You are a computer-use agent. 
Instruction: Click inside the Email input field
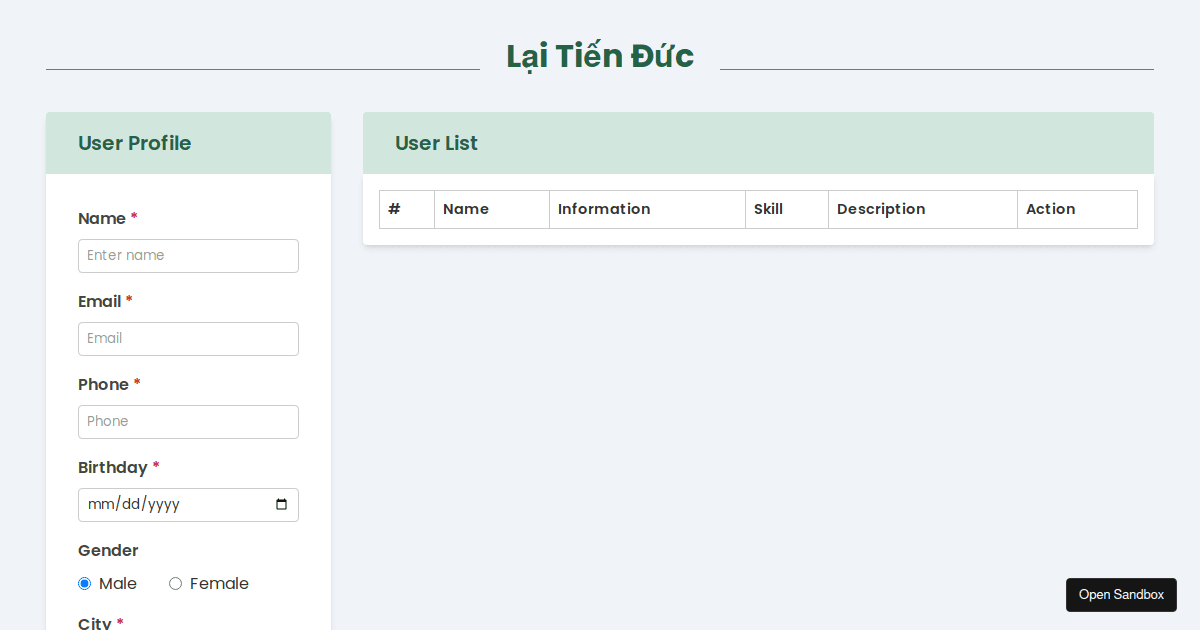(188, 339)
